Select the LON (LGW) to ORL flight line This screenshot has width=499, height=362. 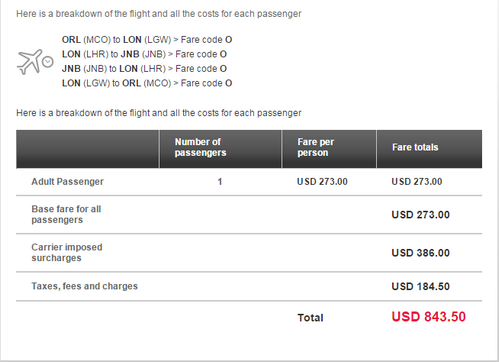pos(147,83)
